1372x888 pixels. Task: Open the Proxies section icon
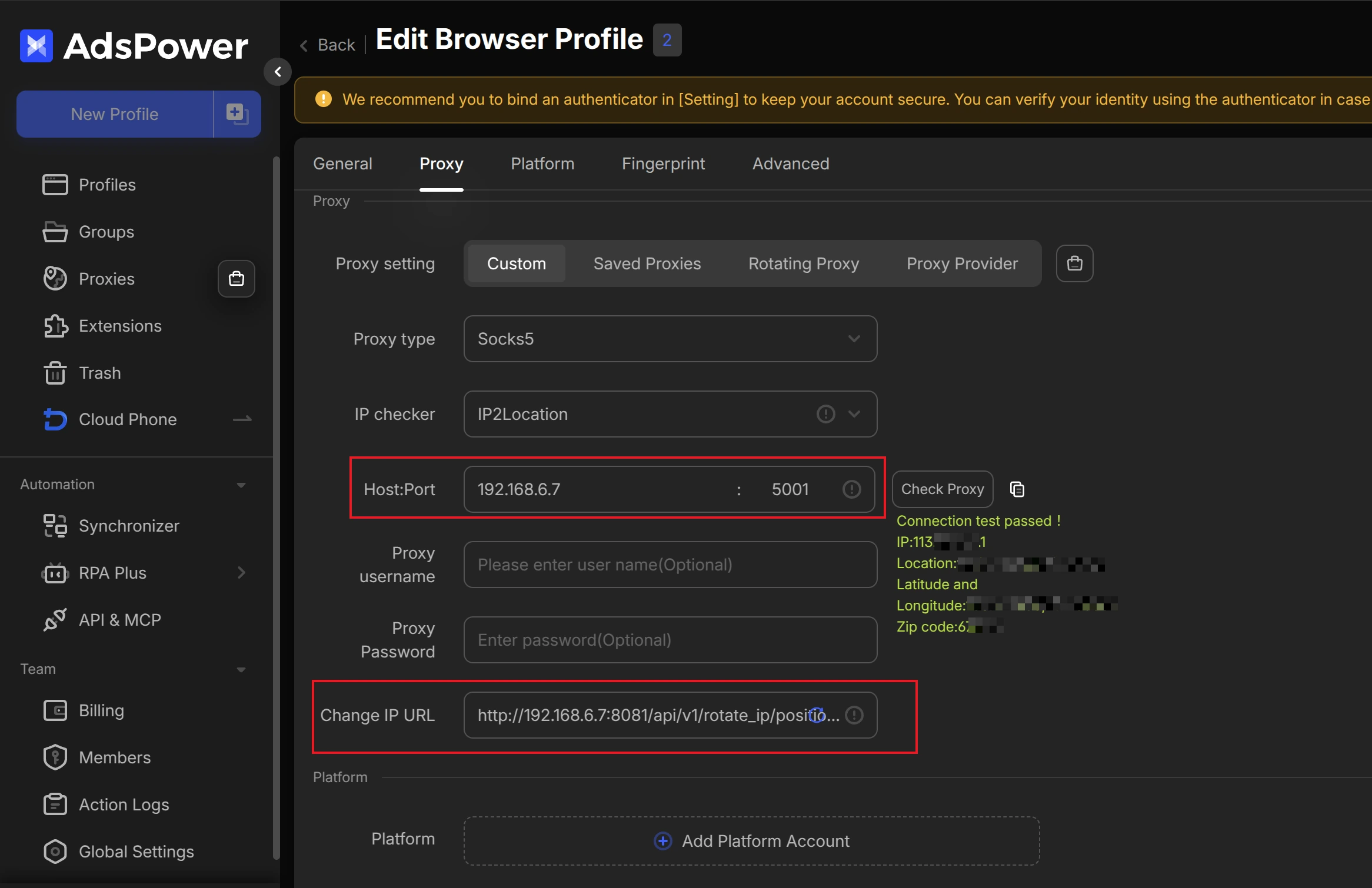55,279
